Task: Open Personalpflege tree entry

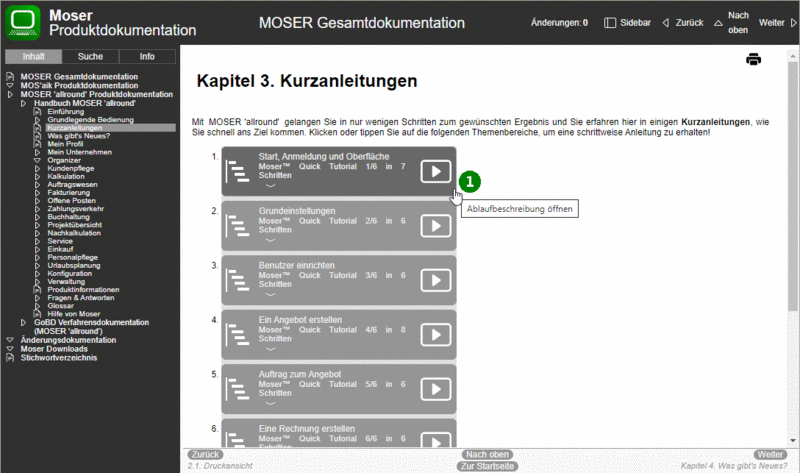Action: [72, 257]
